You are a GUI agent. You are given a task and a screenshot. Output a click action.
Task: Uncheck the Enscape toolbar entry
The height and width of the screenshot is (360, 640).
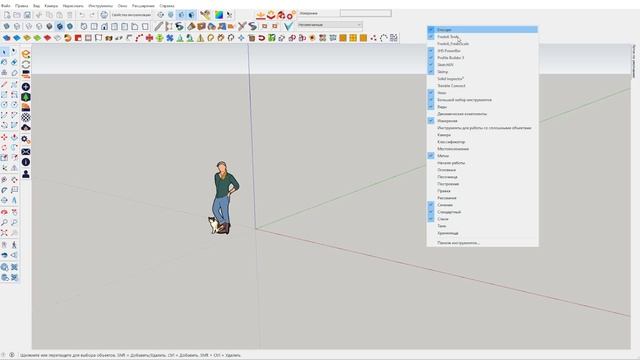pos(482,29)
